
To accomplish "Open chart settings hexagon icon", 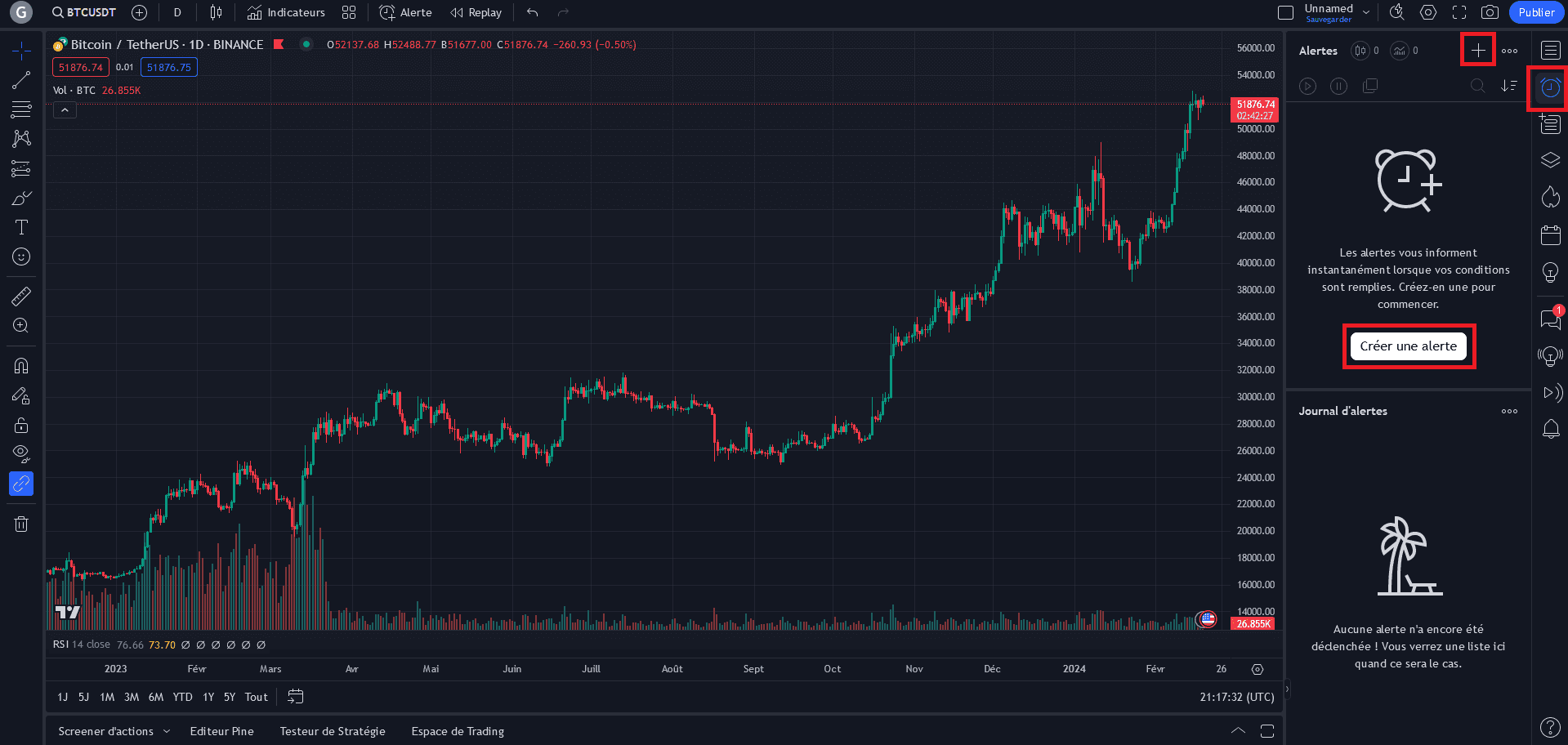I will 1428,12.
